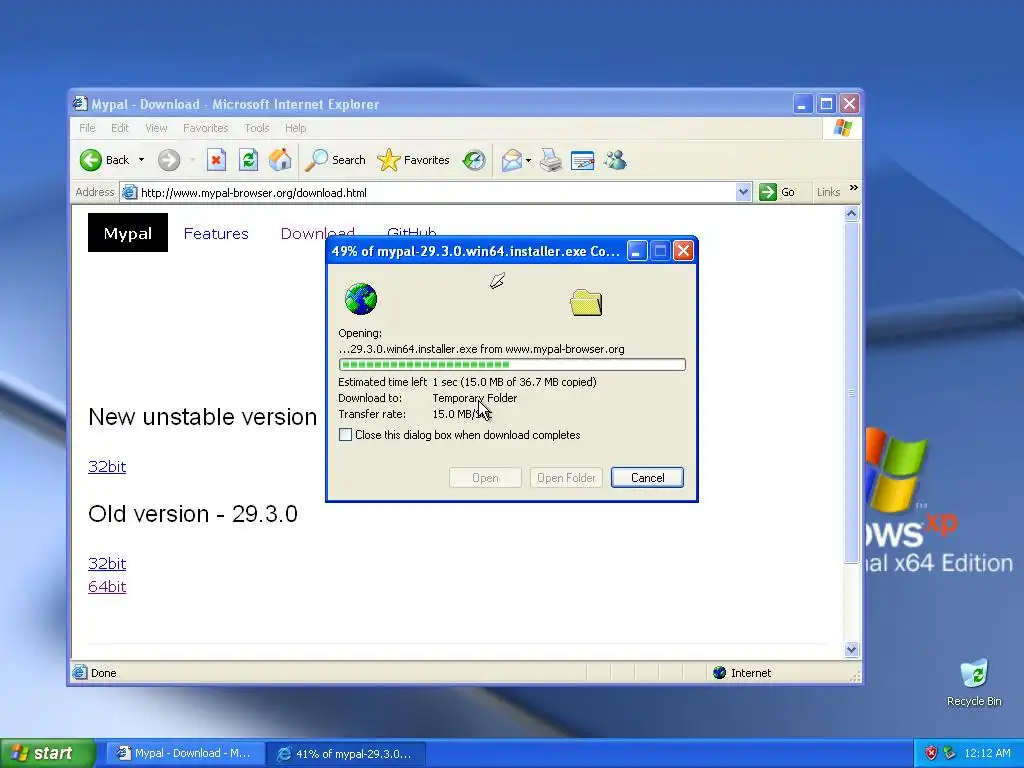
Task: Expand the Mail button dropdown arrow
Action: [528, 160]
